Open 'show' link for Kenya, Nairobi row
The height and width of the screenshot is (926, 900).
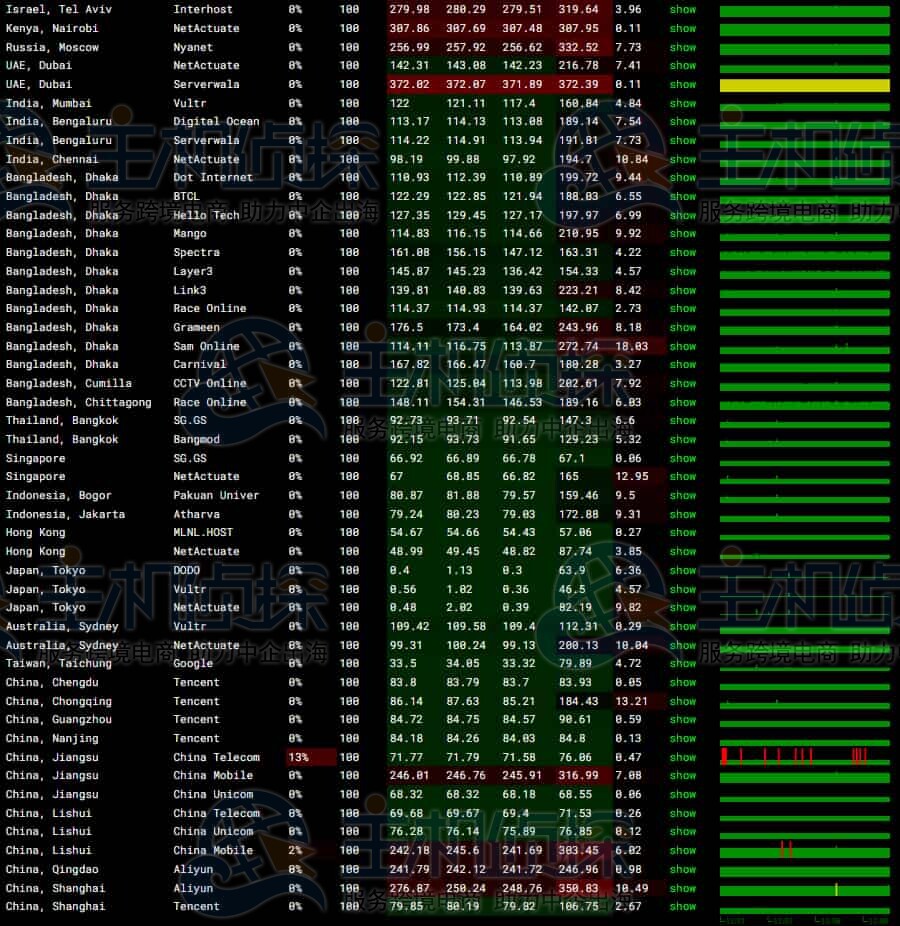[x=683, y=28]
